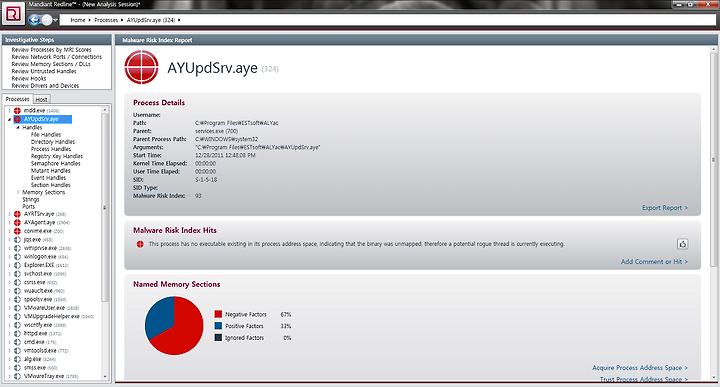This screenshot has width=720, height=387.
Task: Click the icon next to csrss.exe
Action: pos(17,282)
